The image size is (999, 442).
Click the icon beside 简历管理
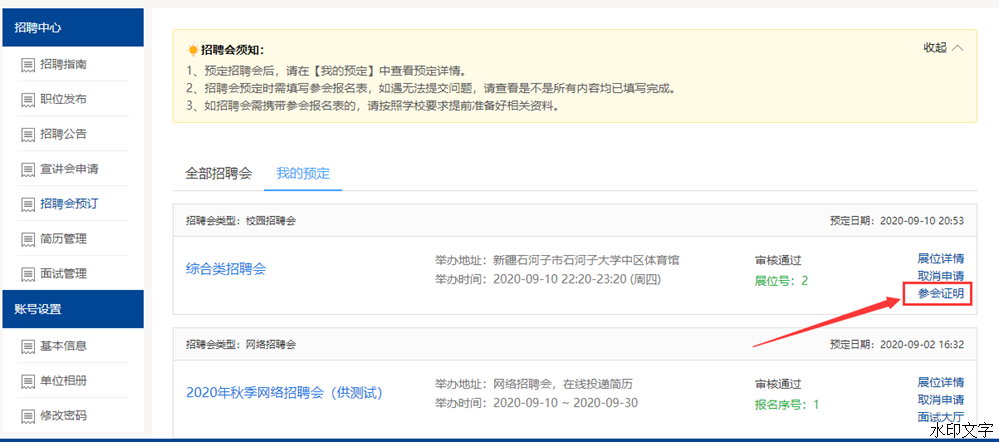tap(28, 240)
